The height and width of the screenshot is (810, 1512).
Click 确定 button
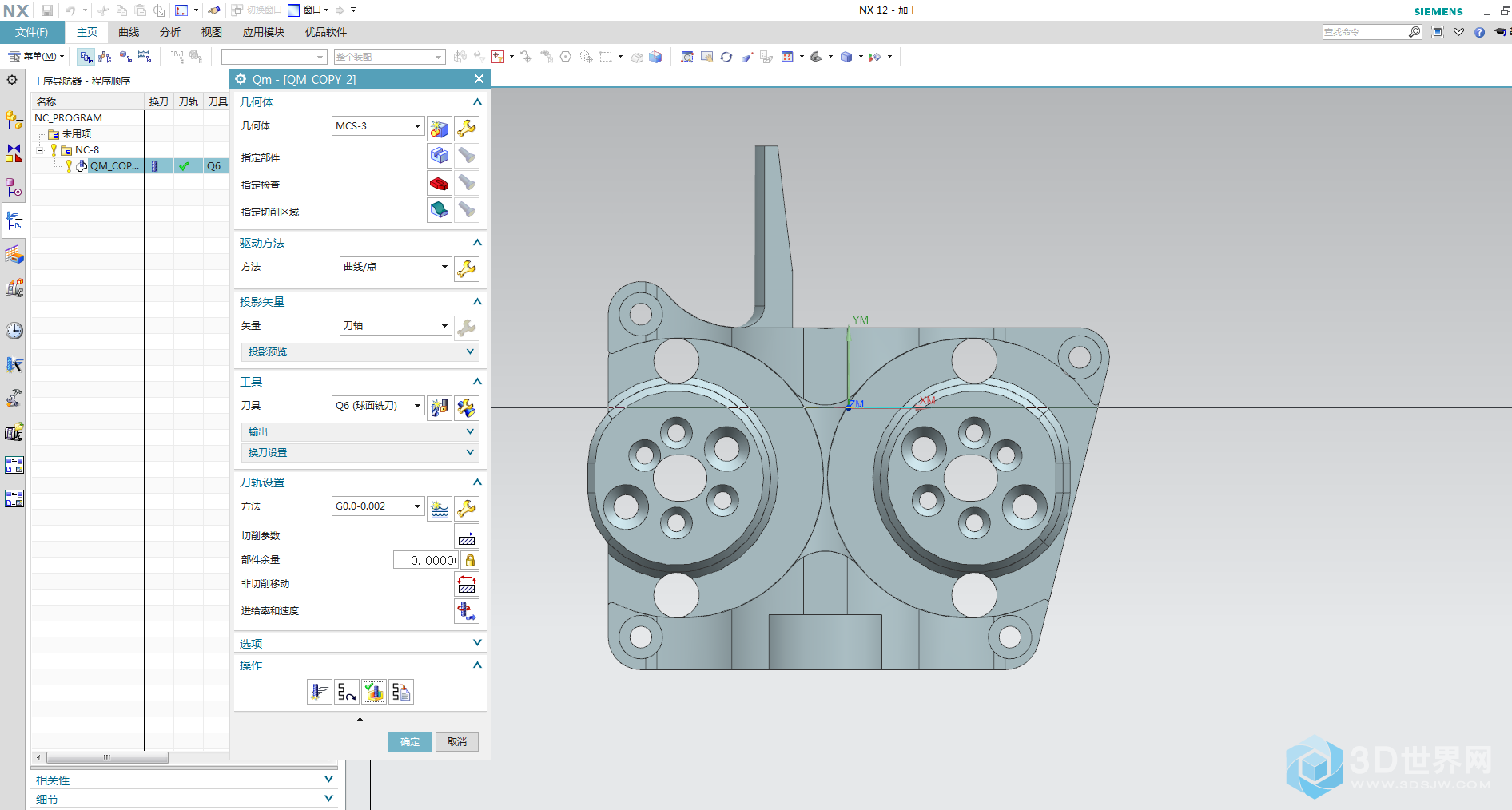(x=410, y=741)
